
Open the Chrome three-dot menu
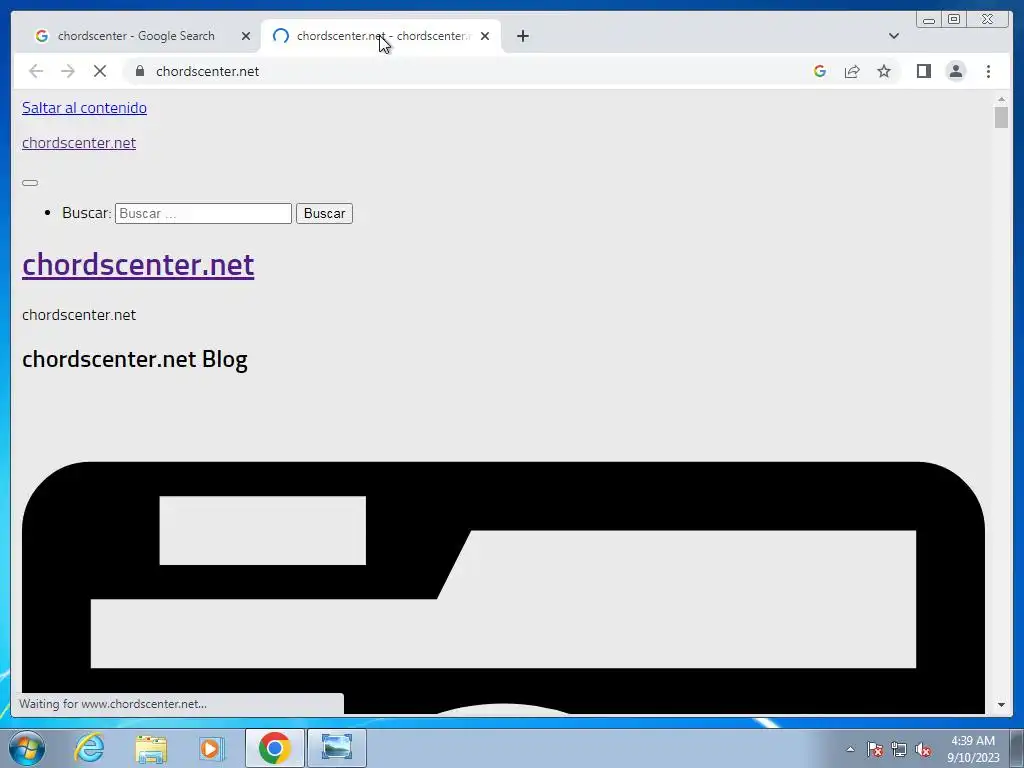pos(988,71)
